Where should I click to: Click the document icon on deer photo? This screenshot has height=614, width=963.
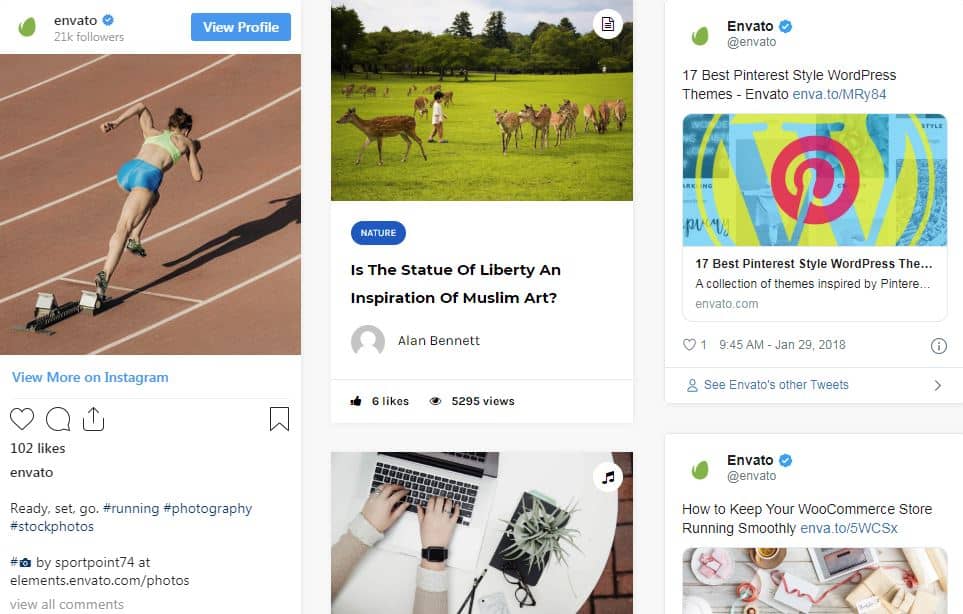click(607, 24)
